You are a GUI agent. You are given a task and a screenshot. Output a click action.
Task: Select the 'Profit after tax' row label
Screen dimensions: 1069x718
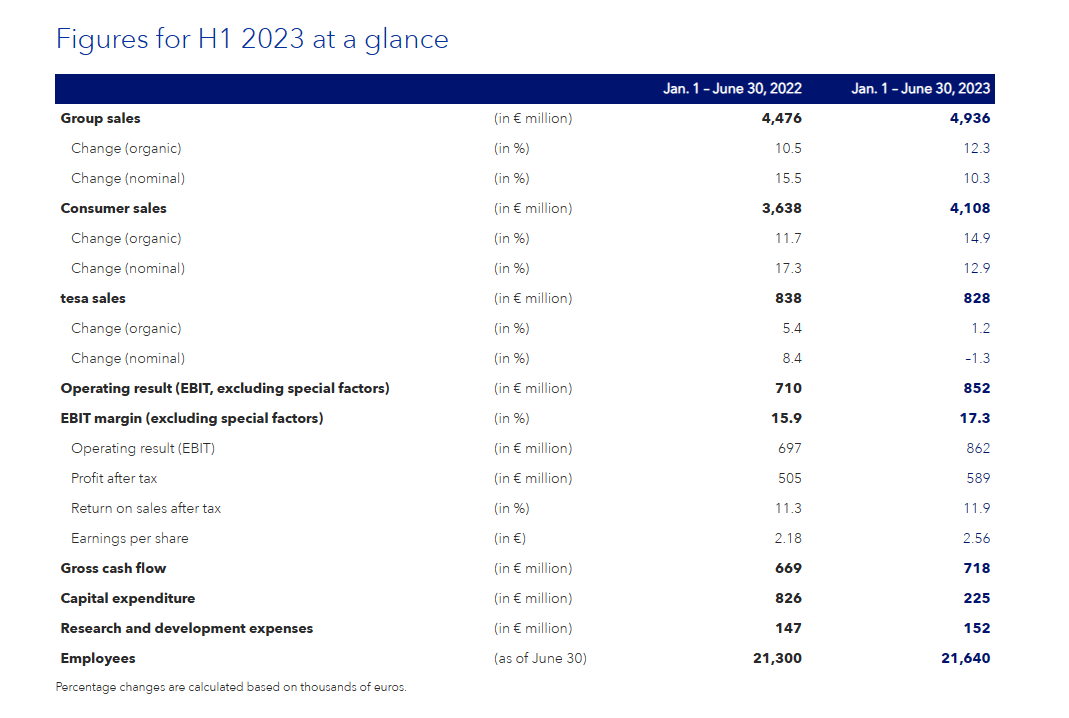(x=114, y=478)
